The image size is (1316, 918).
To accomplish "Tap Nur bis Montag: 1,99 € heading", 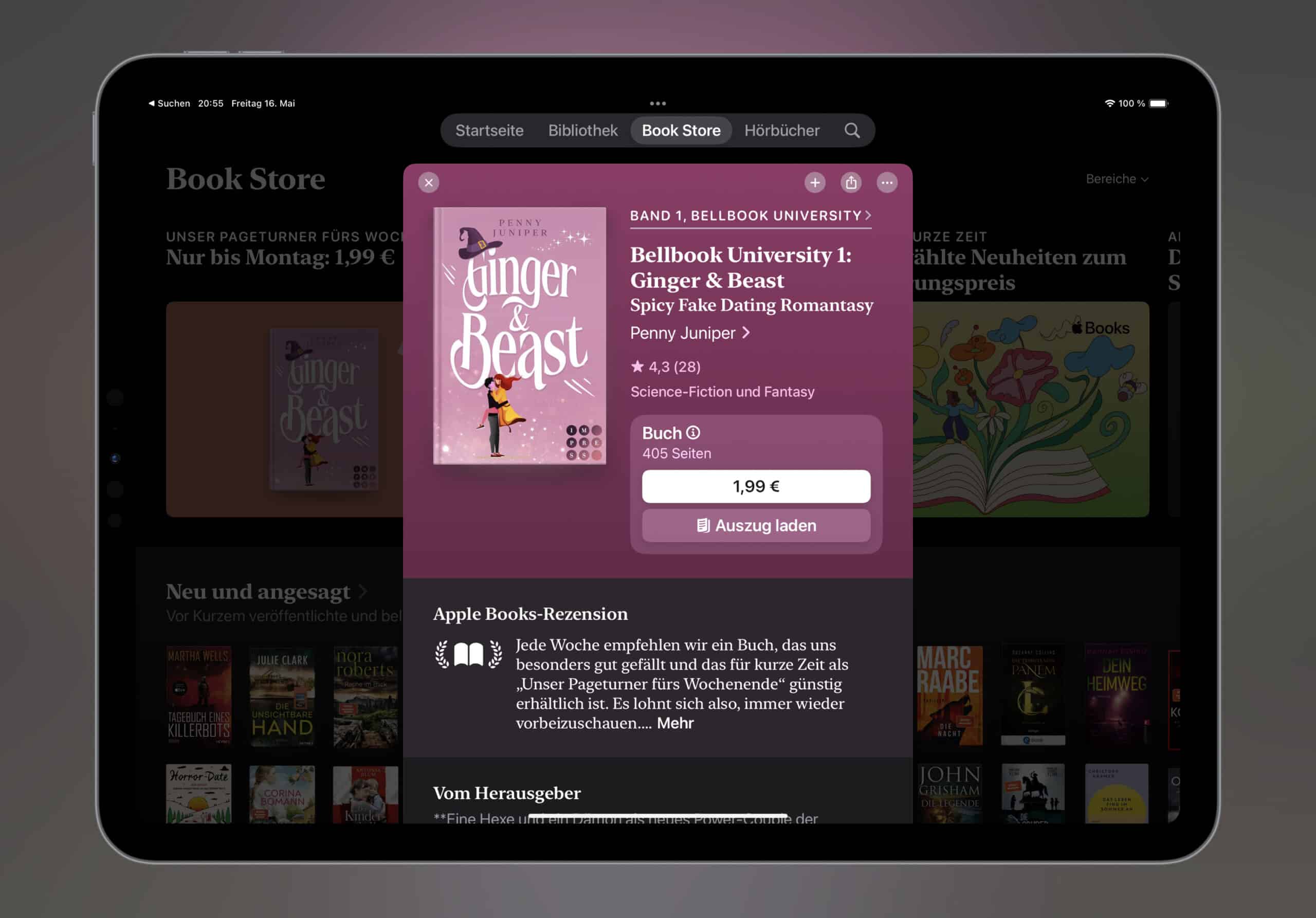I will 280,256.
